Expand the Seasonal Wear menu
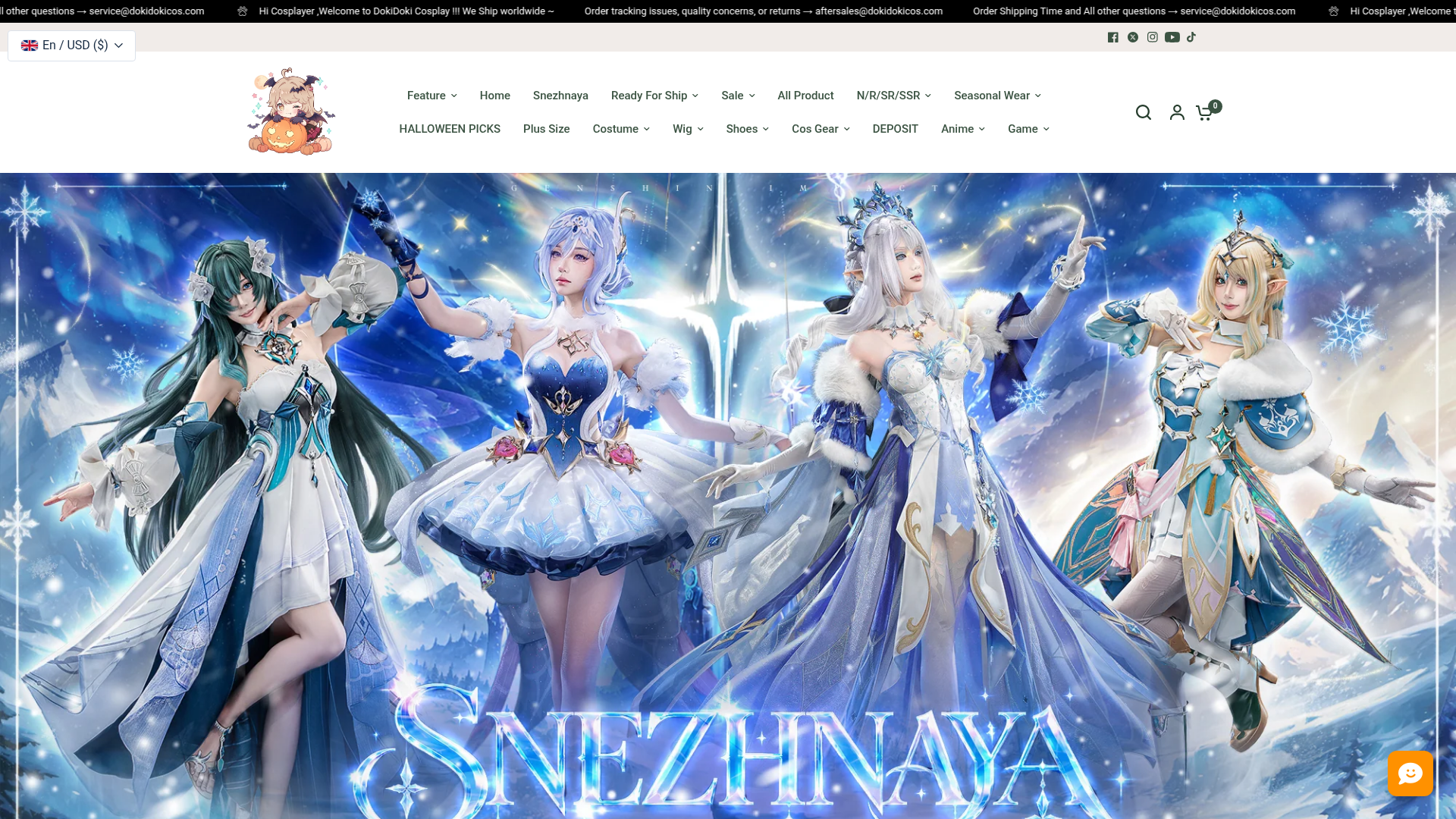1456x819 pixels. pos(997,96)
